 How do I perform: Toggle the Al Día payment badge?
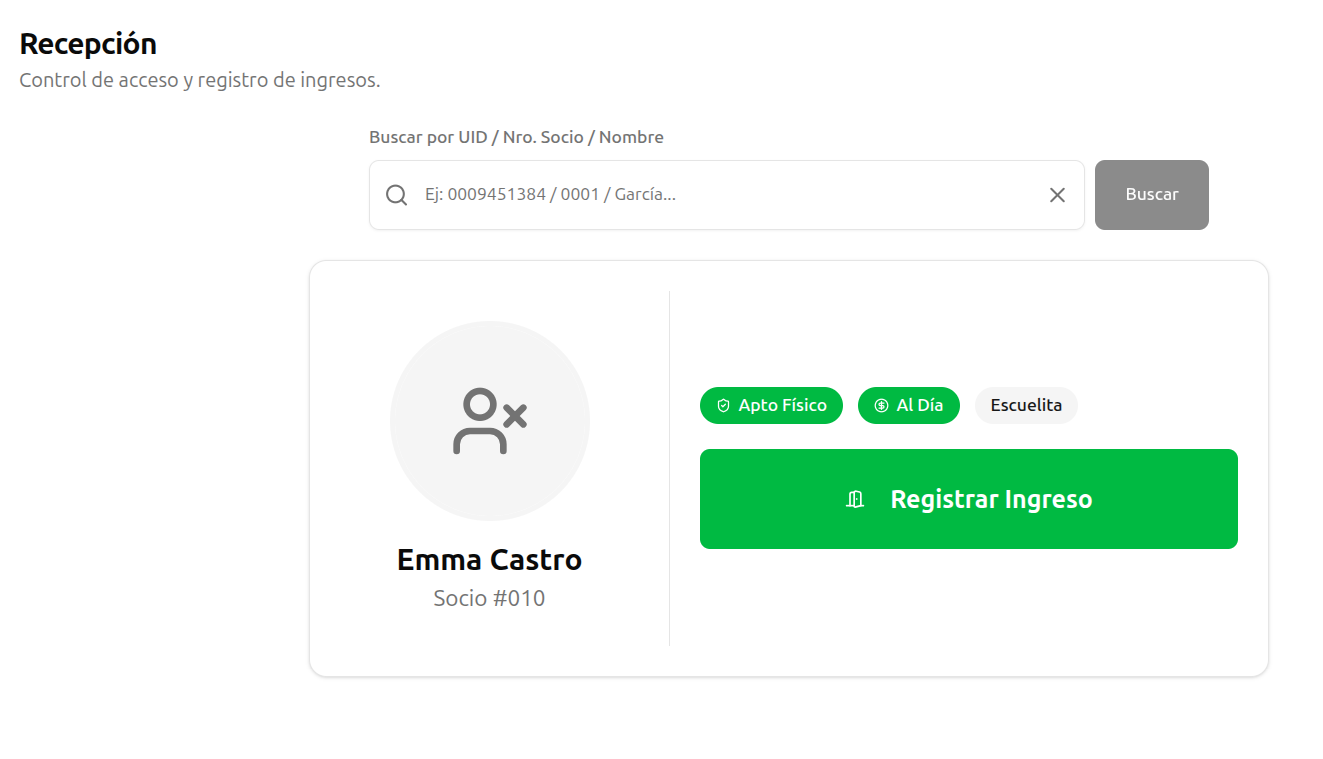908,405
